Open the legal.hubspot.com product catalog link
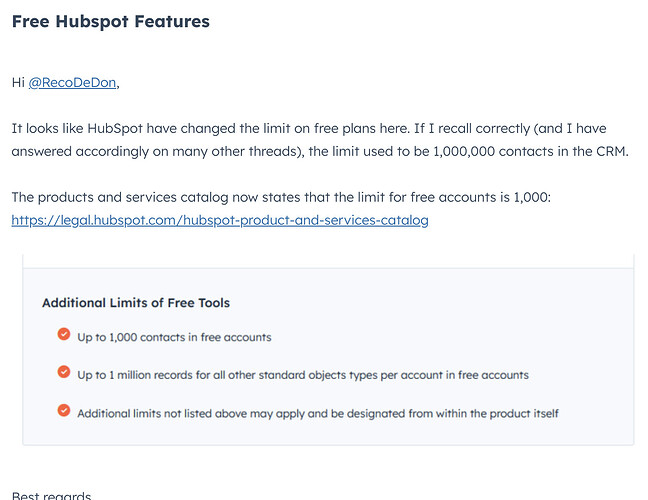 tap(220, 220)
